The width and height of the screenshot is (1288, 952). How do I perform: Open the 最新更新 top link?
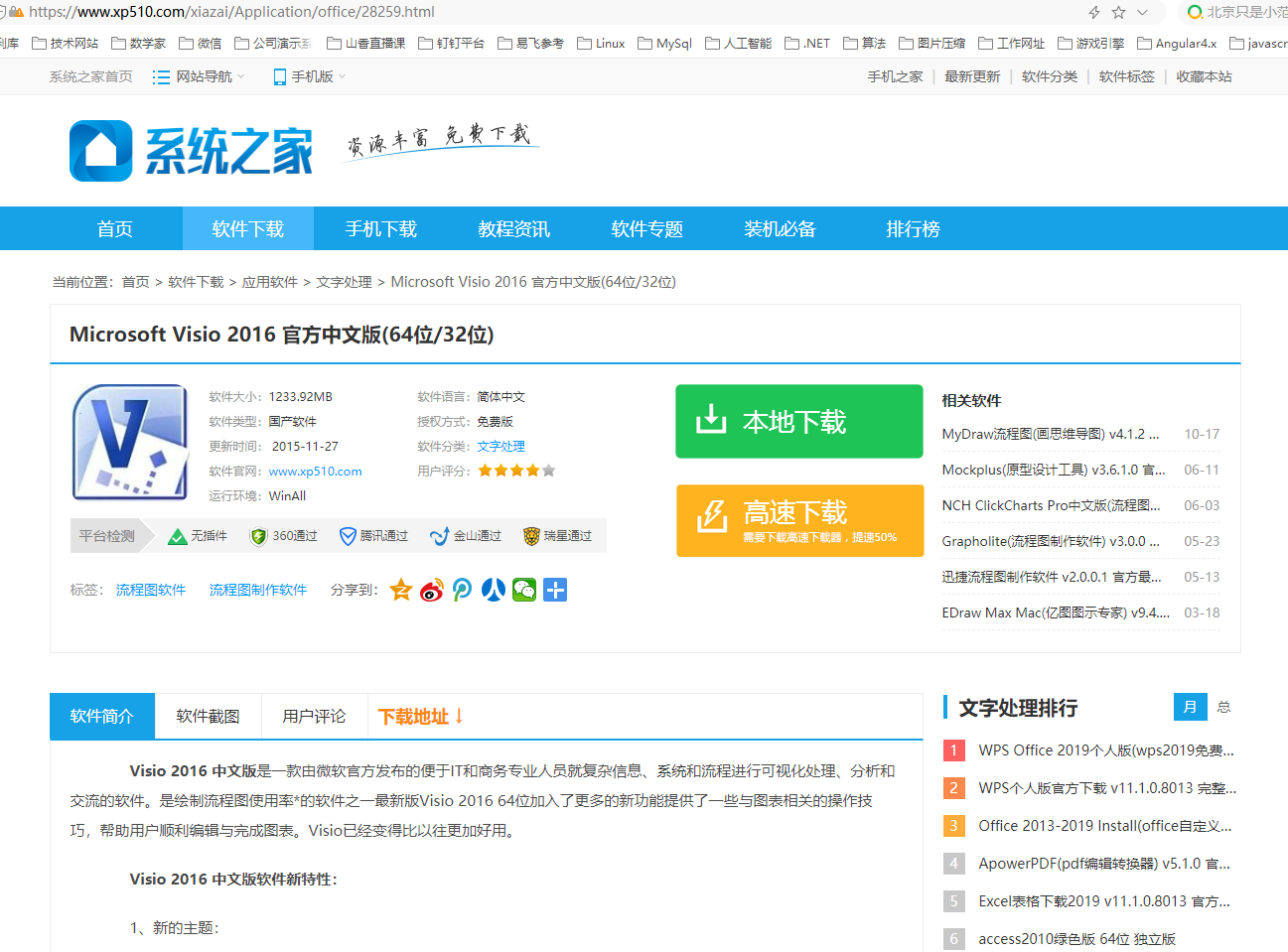pos(972,76)
